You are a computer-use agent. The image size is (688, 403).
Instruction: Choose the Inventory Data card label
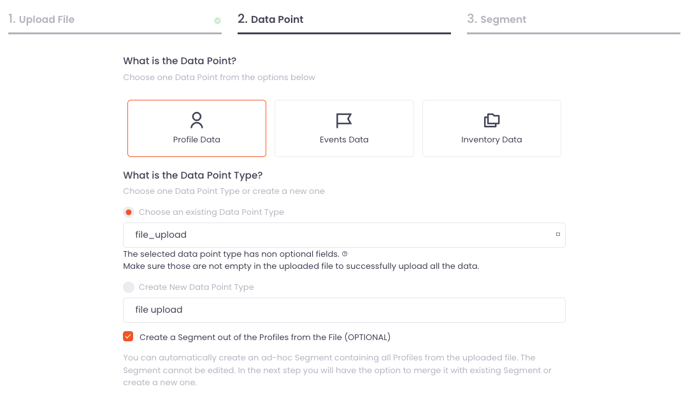[x=491, y=140]
